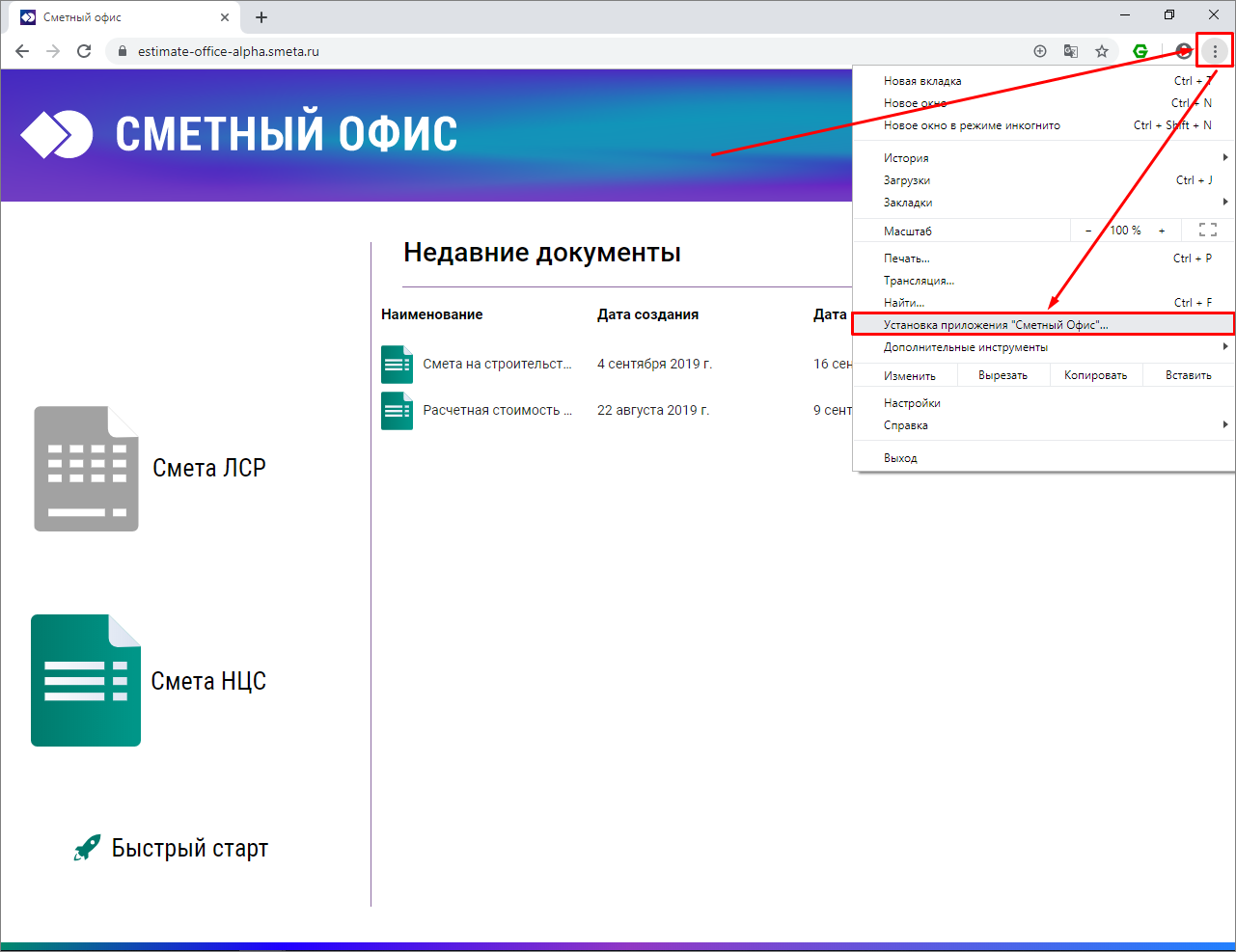Viewport: 1236px width, 952px height.
Task: Click the 100 % zoom value
Action: [1125, 231]
